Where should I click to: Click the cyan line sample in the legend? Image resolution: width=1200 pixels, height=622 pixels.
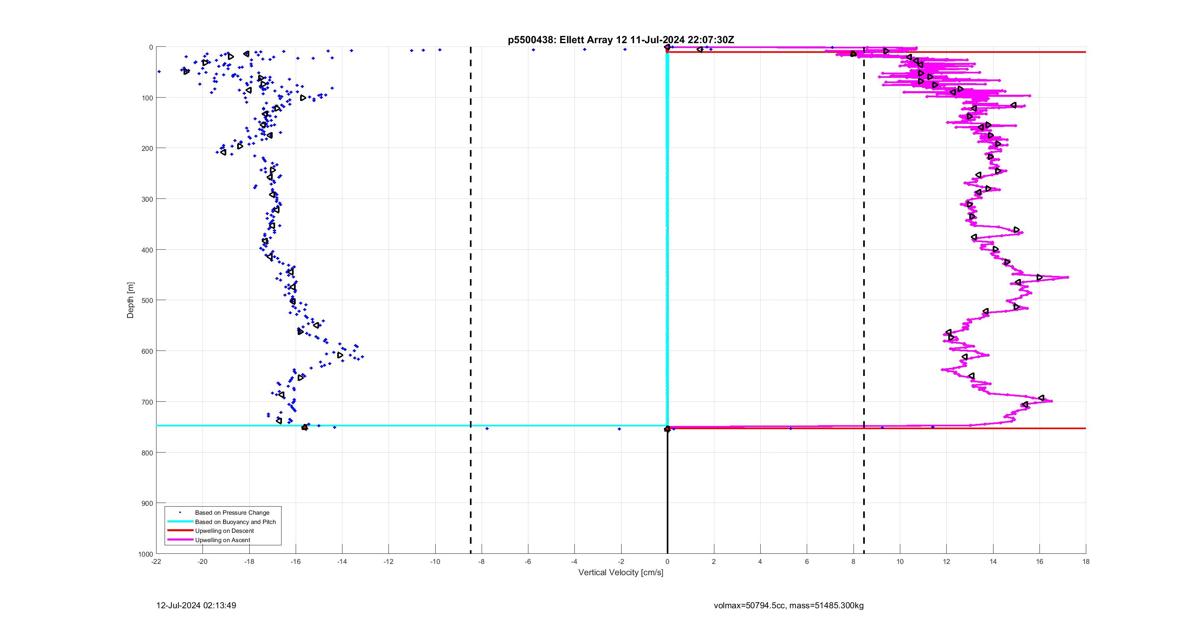point(179,521)
